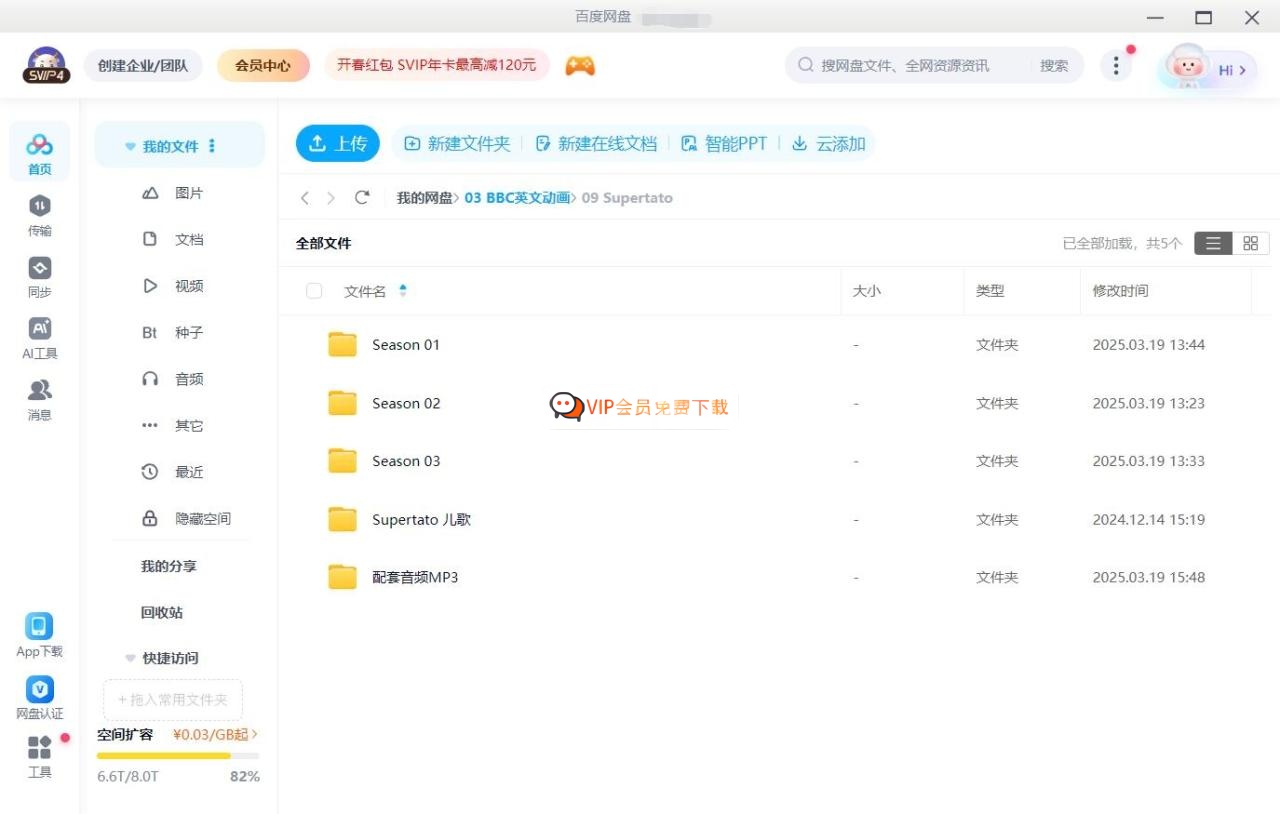
Task: Click 创建企业/团队 button
Action: click(x=143, y=66)
